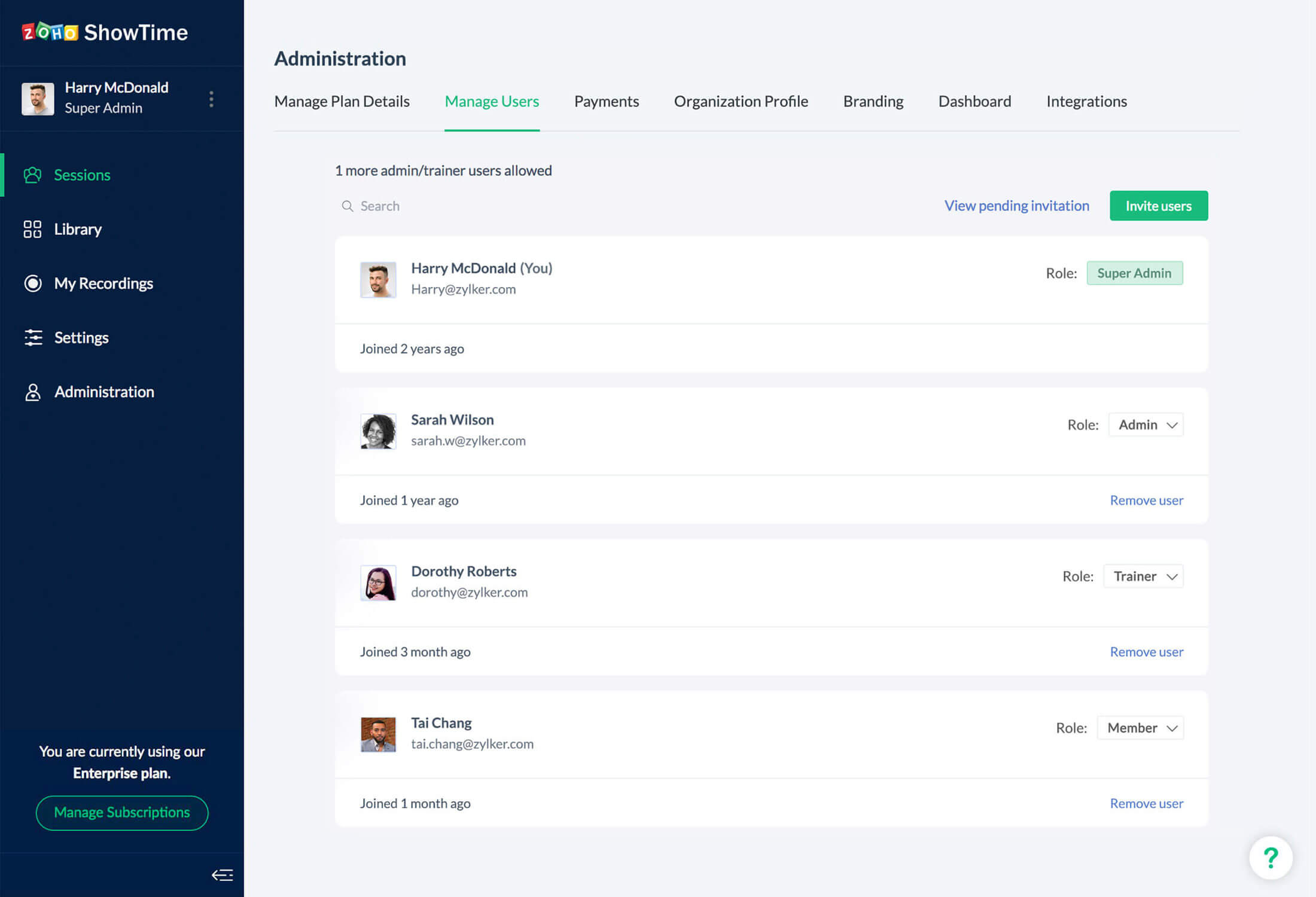1316x897 pixels.
Task: Go to Library in the sidebar
Action: 122,229
